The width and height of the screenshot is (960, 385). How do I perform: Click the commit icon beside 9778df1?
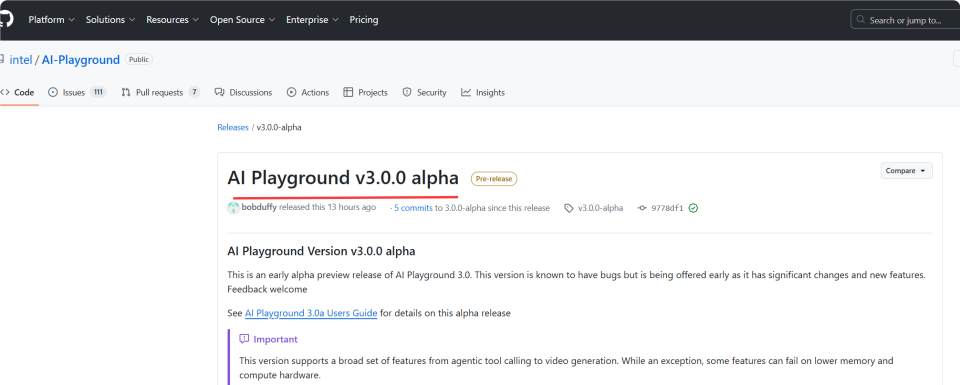pyautogui.click(x=642, y=208)
